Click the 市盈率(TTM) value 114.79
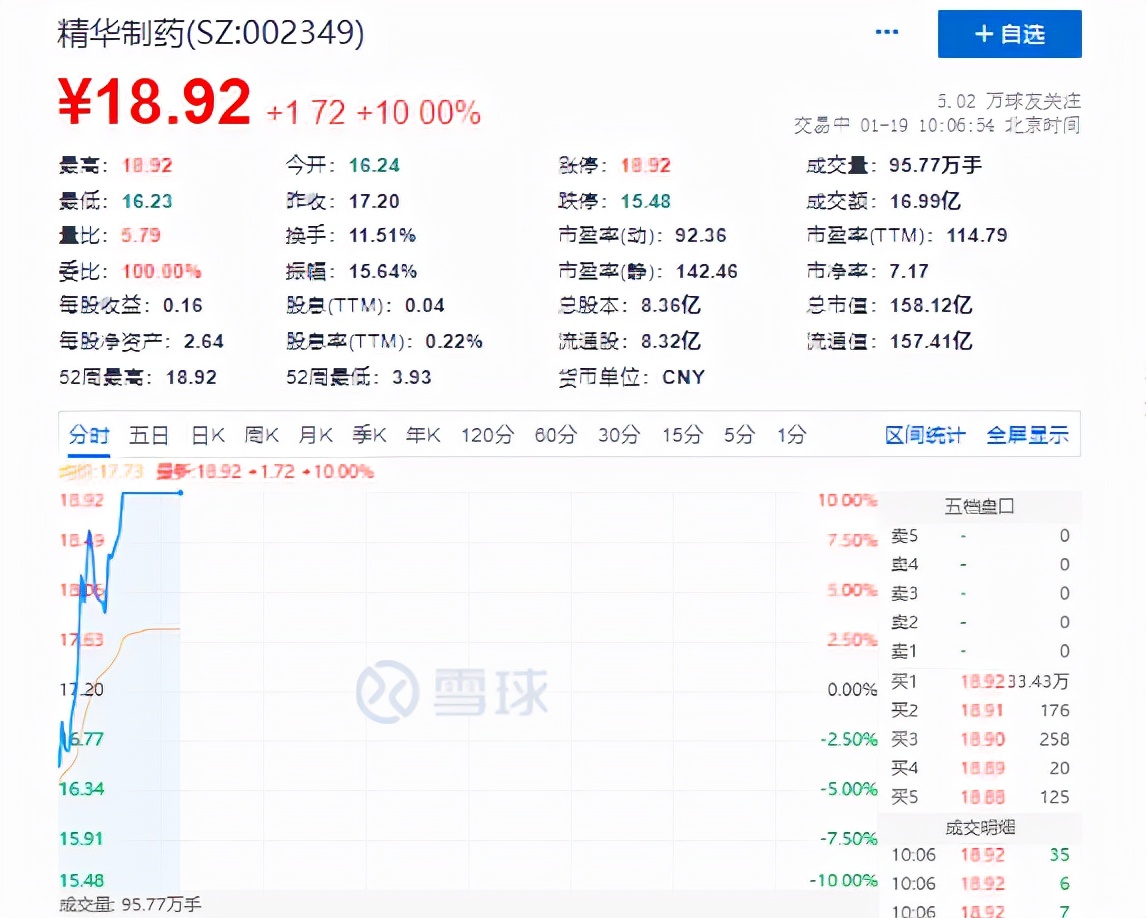 [x=977, y=235]
